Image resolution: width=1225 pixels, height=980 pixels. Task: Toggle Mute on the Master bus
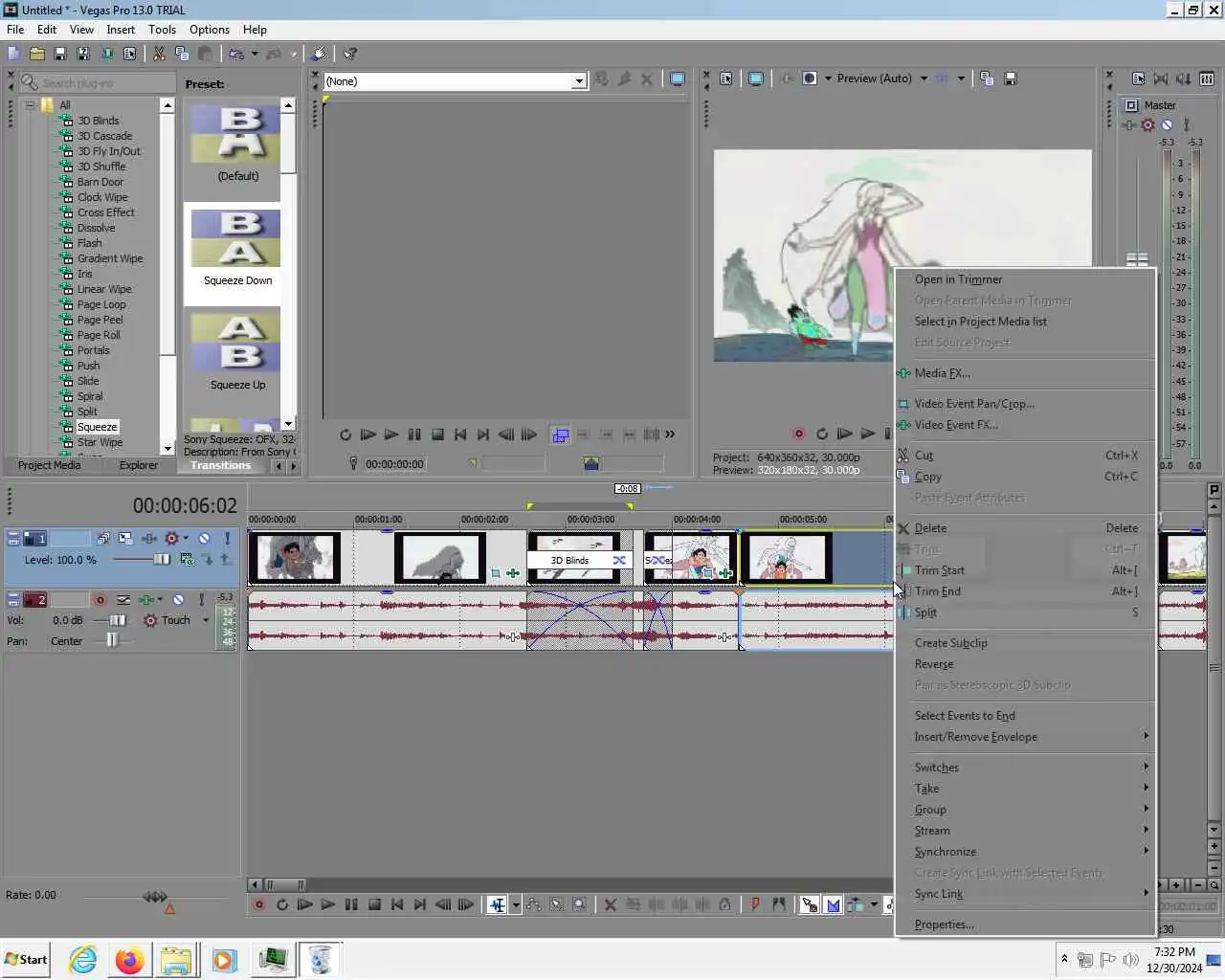1167,125
